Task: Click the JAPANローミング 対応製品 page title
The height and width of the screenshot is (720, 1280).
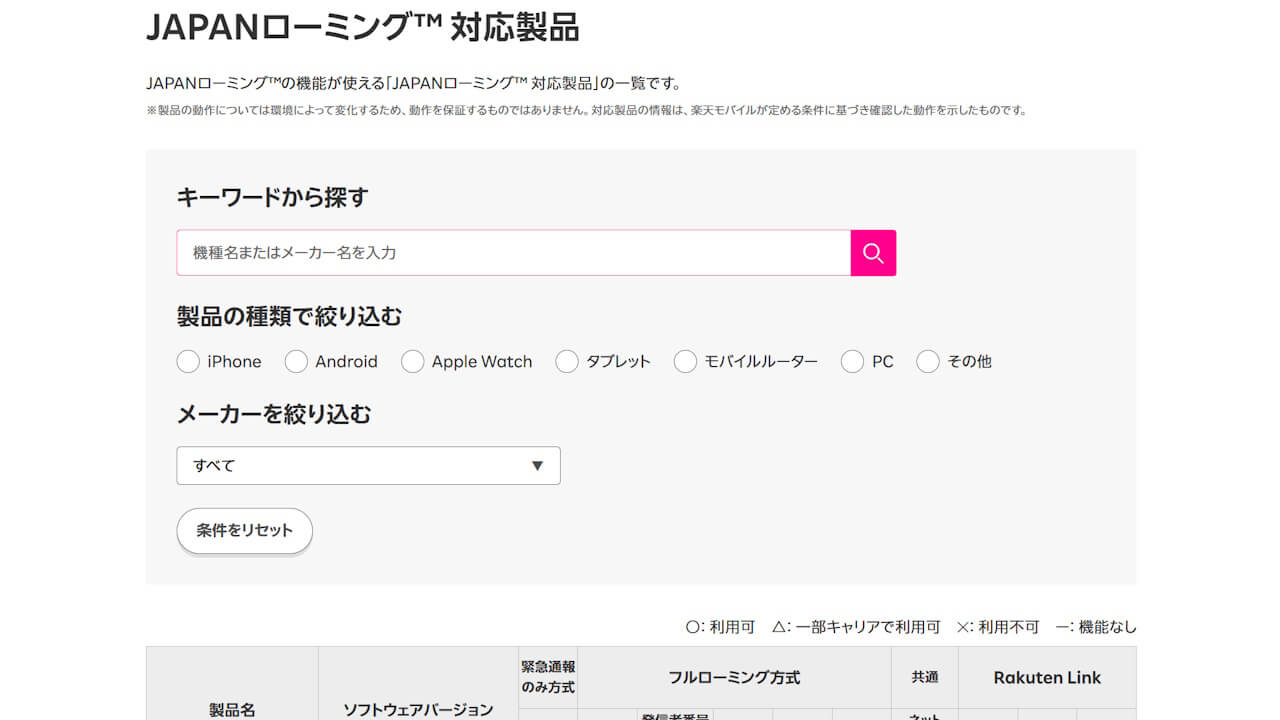Action: (x=363, y=27)
